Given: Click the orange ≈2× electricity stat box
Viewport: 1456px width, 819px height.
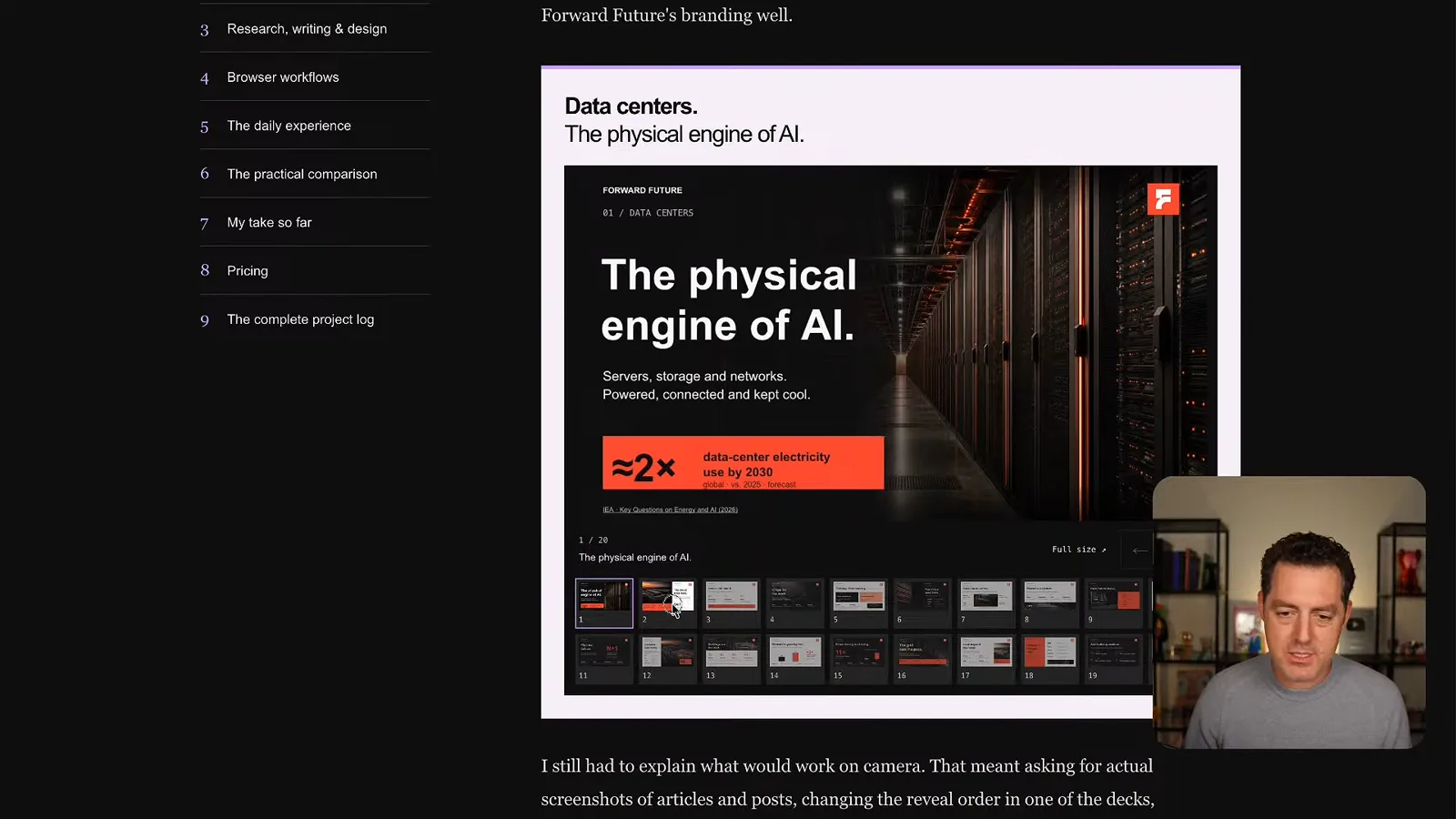Looking at the screenshot, I should 743,462.
